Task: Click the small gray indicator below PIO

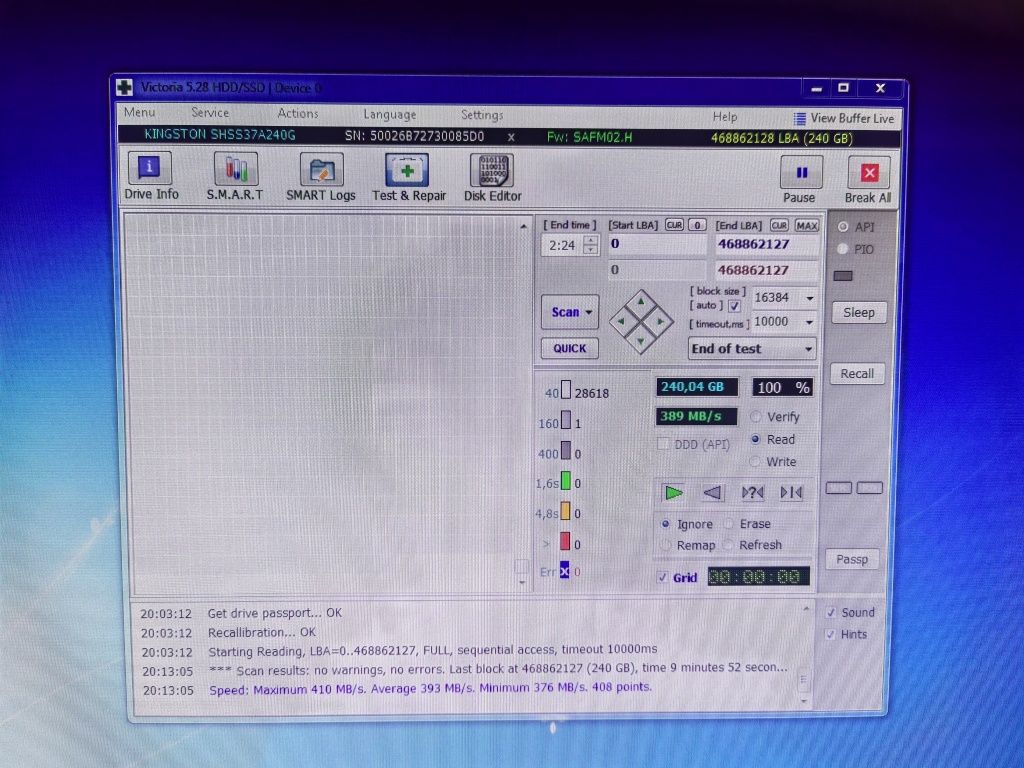Action: tap(843, 276)
